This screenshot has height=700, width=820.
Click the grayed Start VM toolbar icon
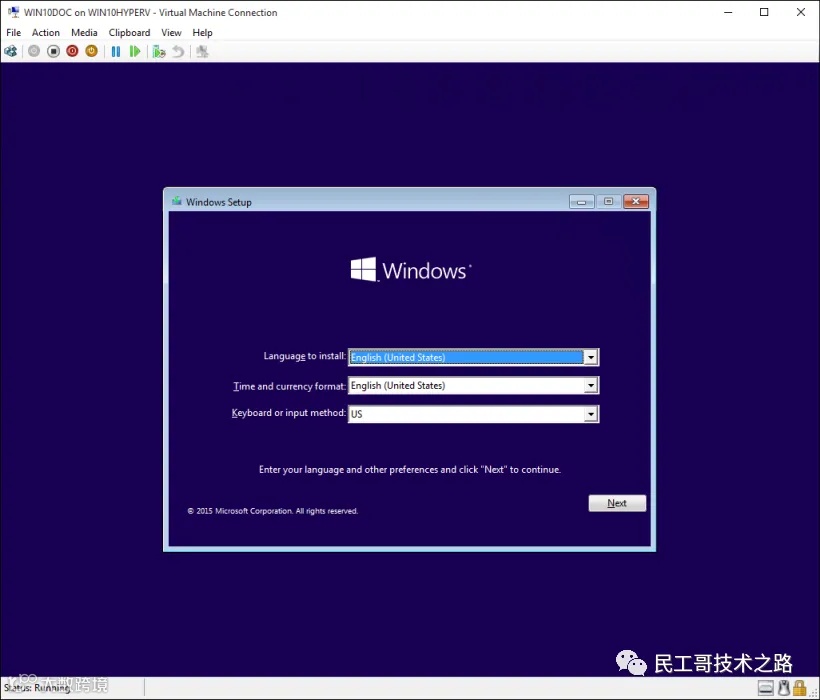(x=34, y=51)
